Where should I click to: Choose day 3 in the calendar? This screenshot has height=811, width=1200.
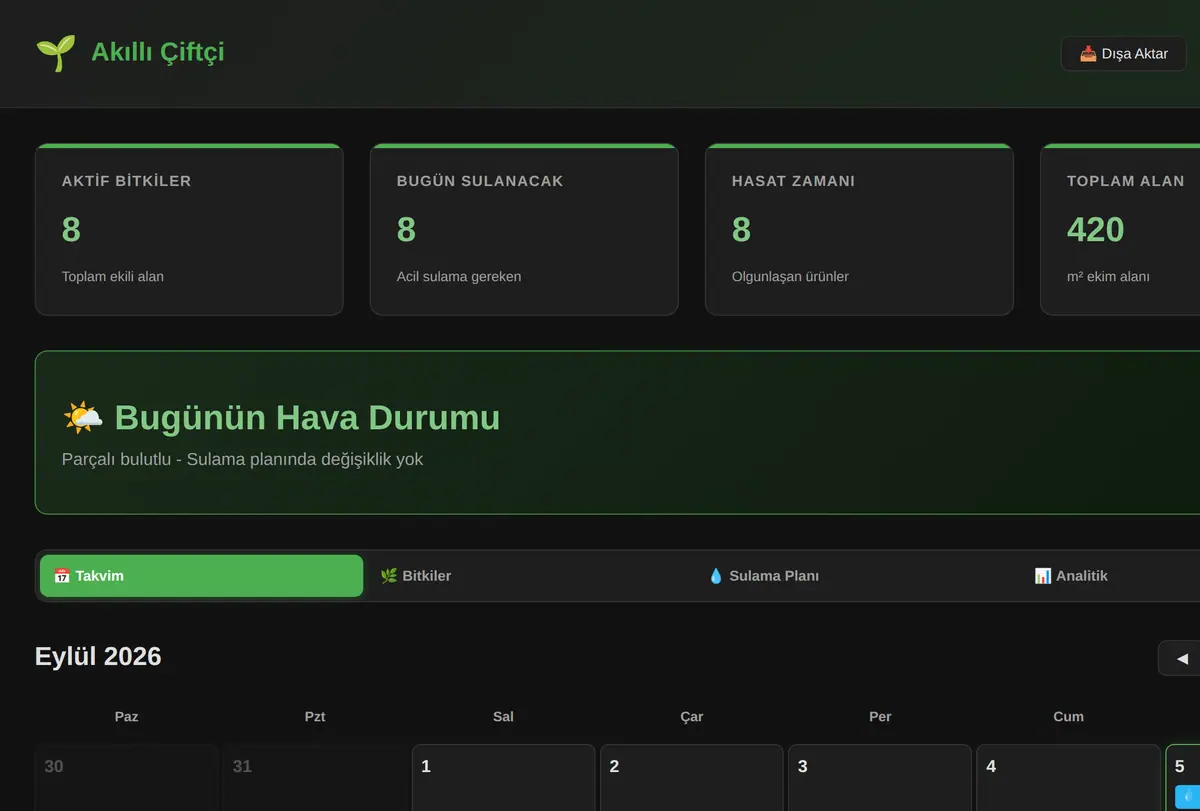pyautogui.click(x=879, y=778)
